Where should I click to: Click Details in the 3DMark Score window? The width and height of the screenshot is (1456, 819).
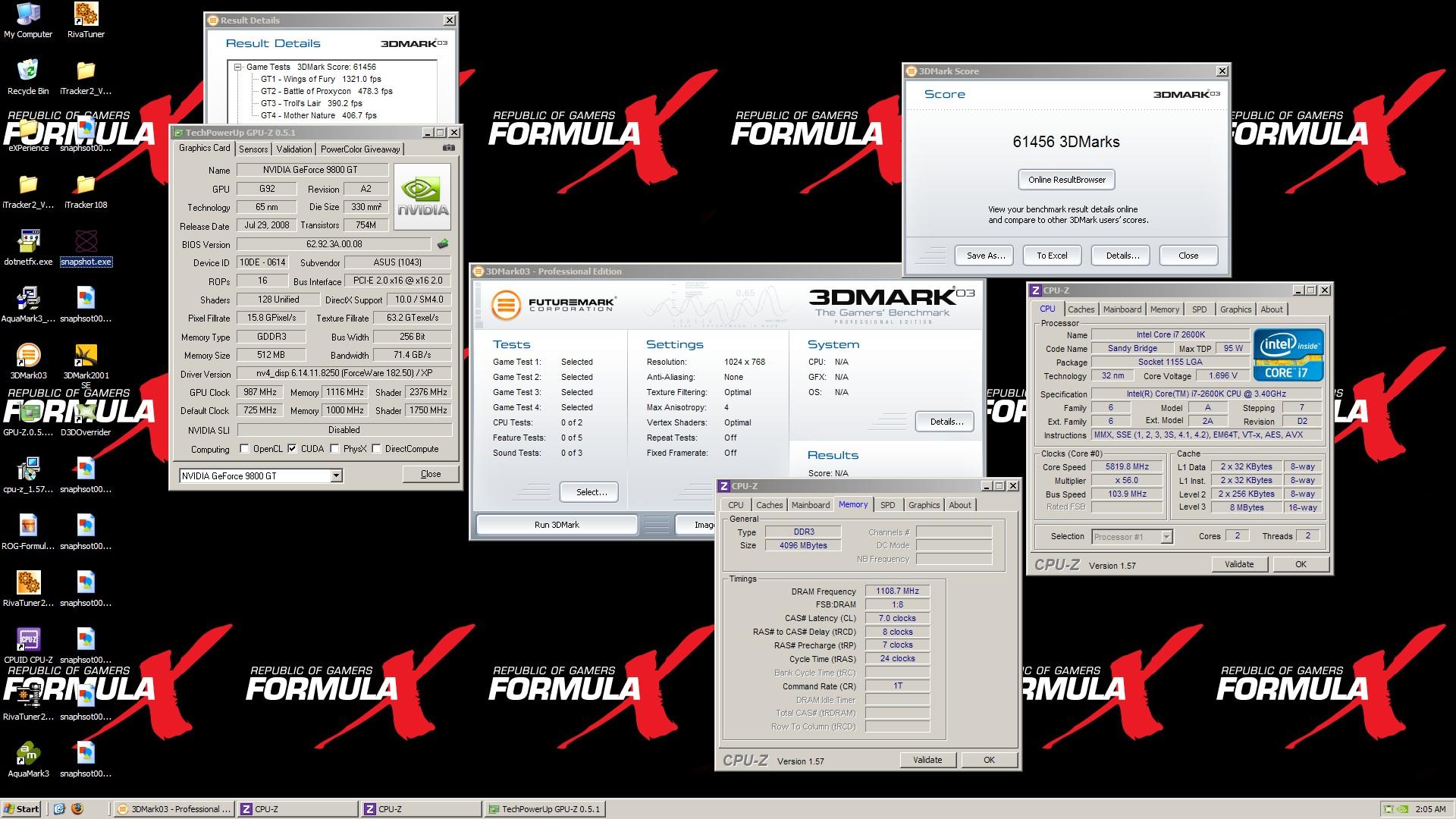click(x=1122, y=256)
